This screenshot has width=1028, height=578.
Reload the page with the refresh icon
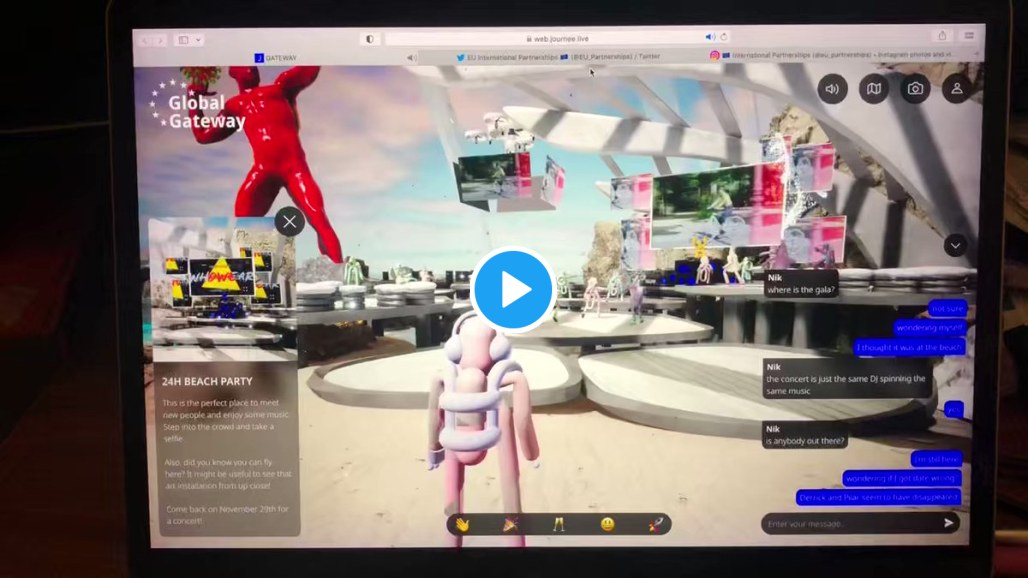pyautogui.click(x=724, y=37)
